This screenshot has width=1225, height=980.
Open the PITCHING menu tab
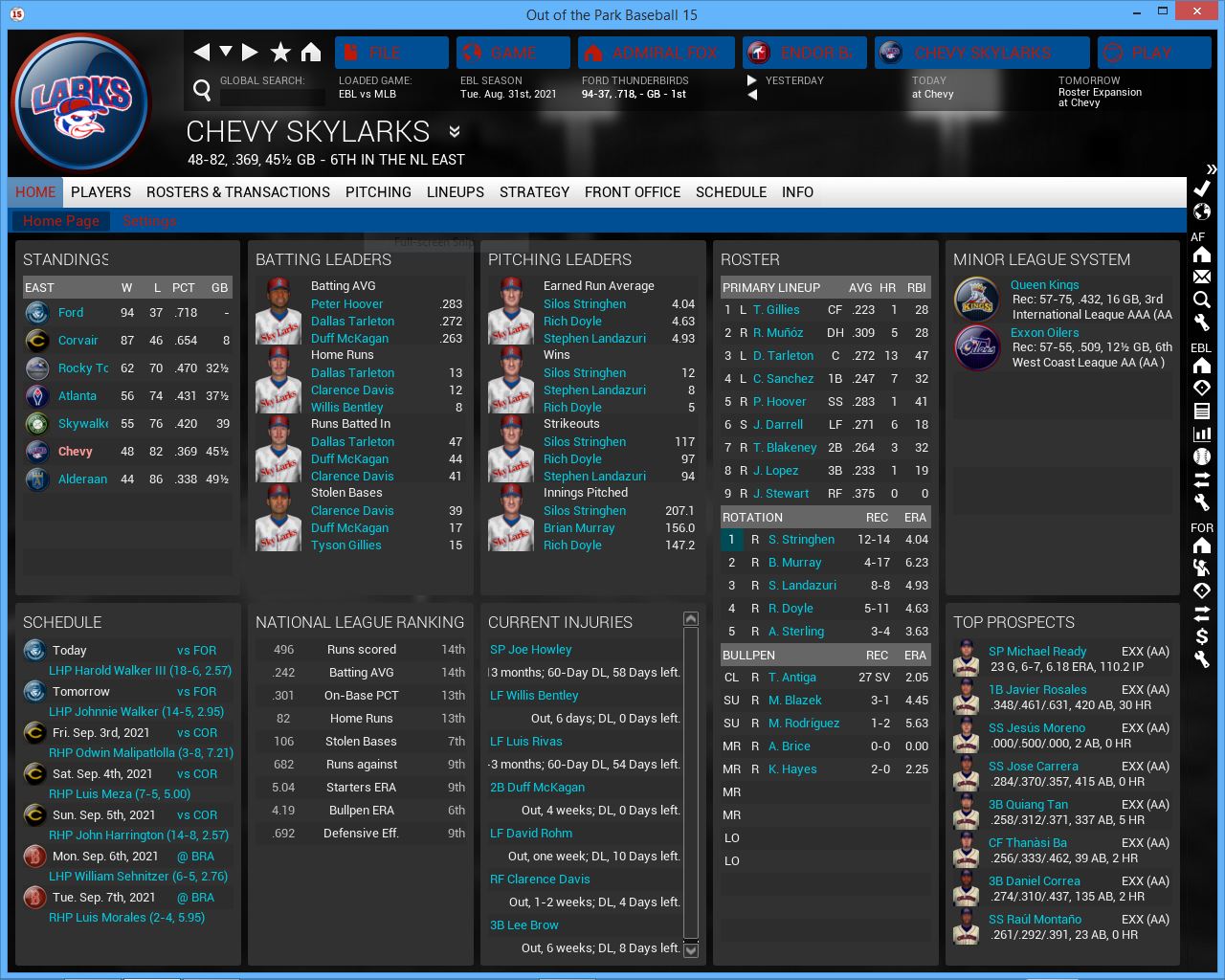click(x=378, y=192)
